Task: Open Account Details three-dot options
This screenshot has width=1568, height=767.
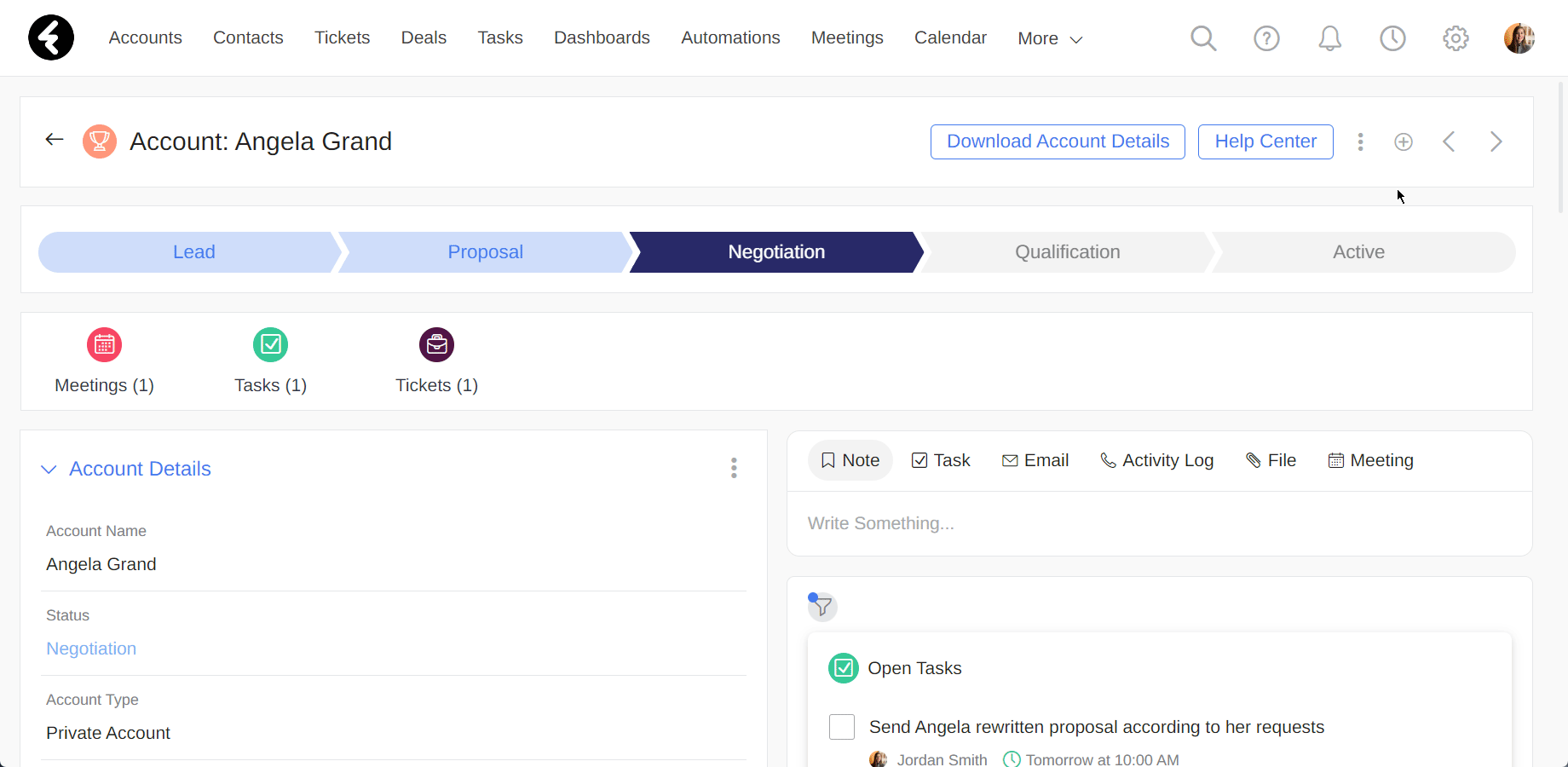Action: click(x=734, y=468)
